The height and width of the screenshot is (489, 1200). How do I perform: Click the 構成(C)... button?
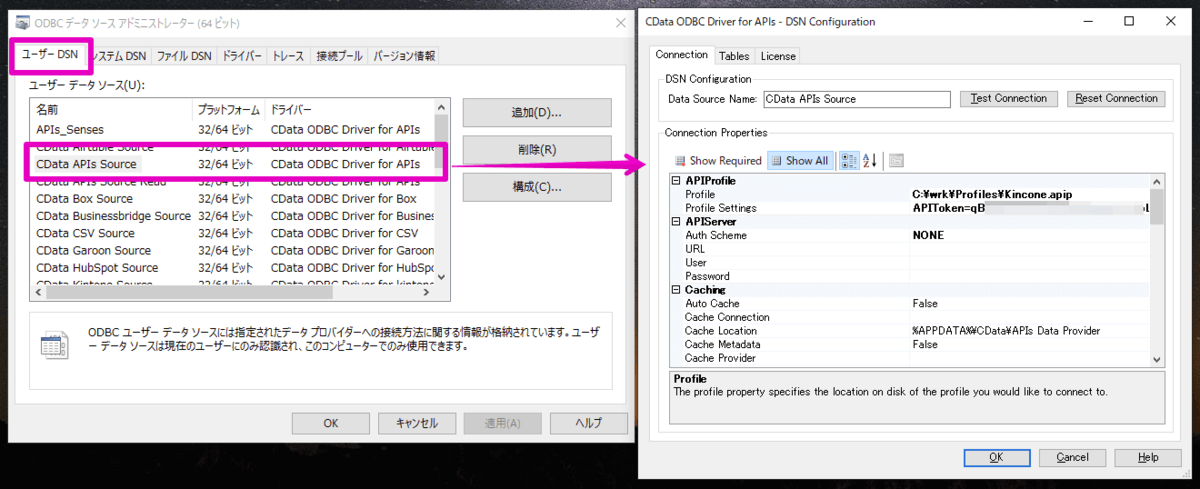coord(537,187)
